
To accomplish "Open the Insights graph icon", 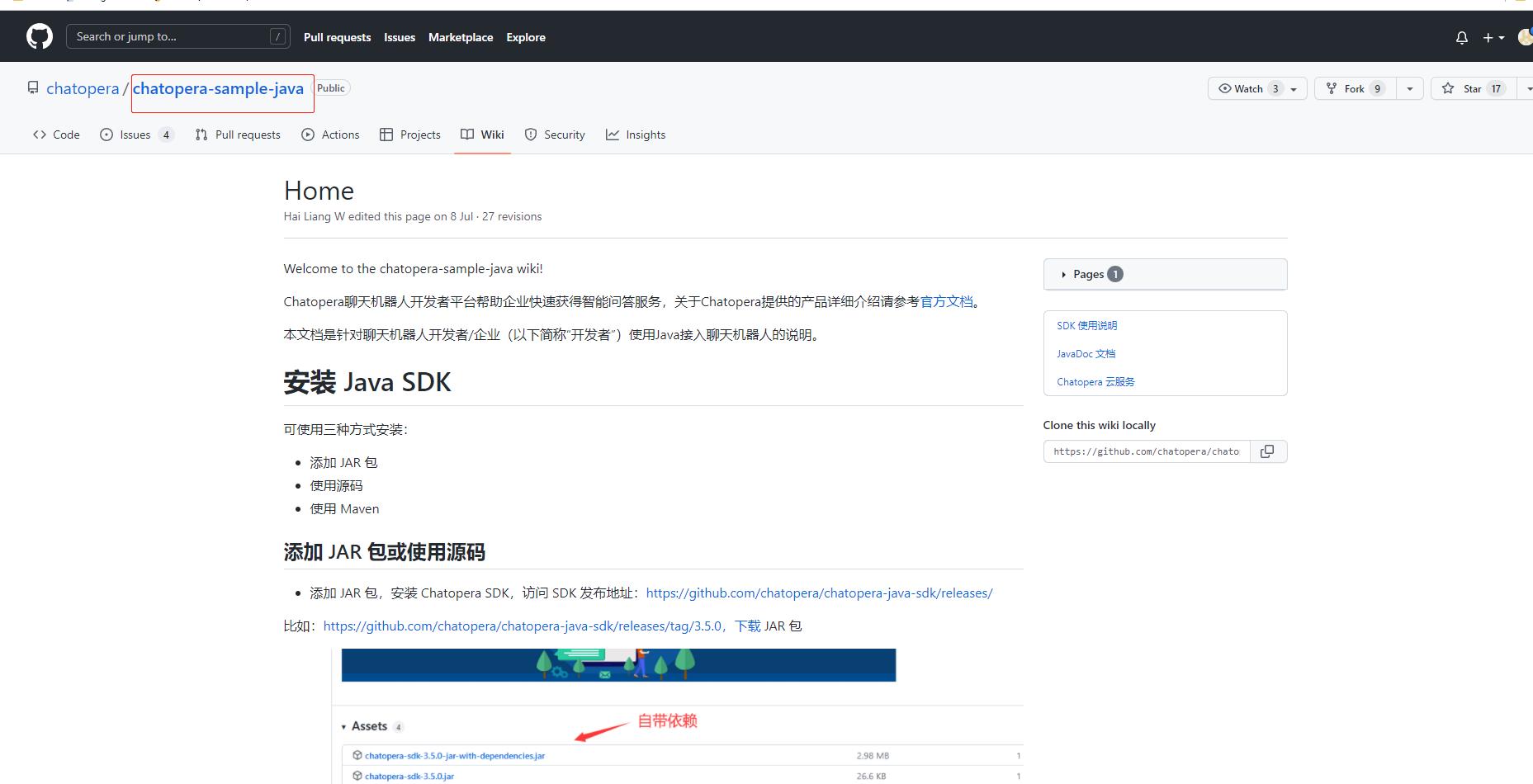I will point(613,134).
